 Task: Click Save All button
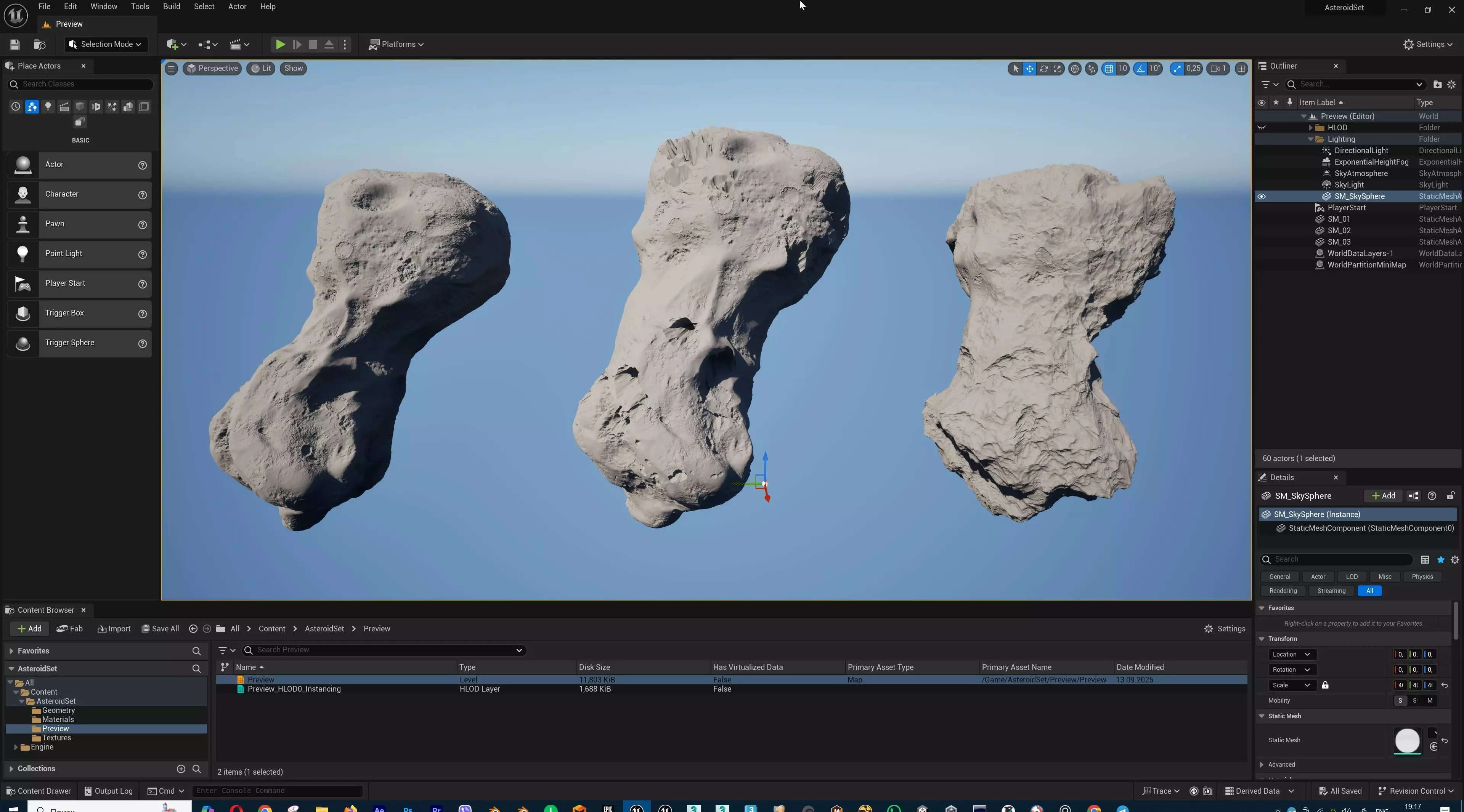160,629
